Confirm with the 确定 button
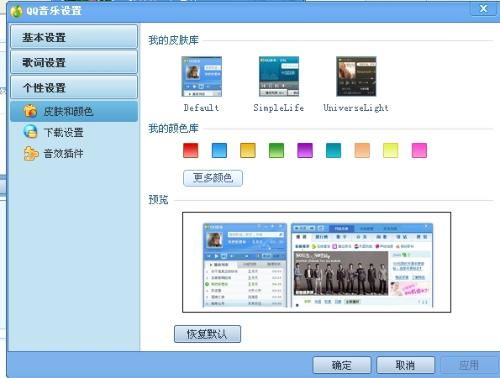500x378 pixels. click(342, 365)
